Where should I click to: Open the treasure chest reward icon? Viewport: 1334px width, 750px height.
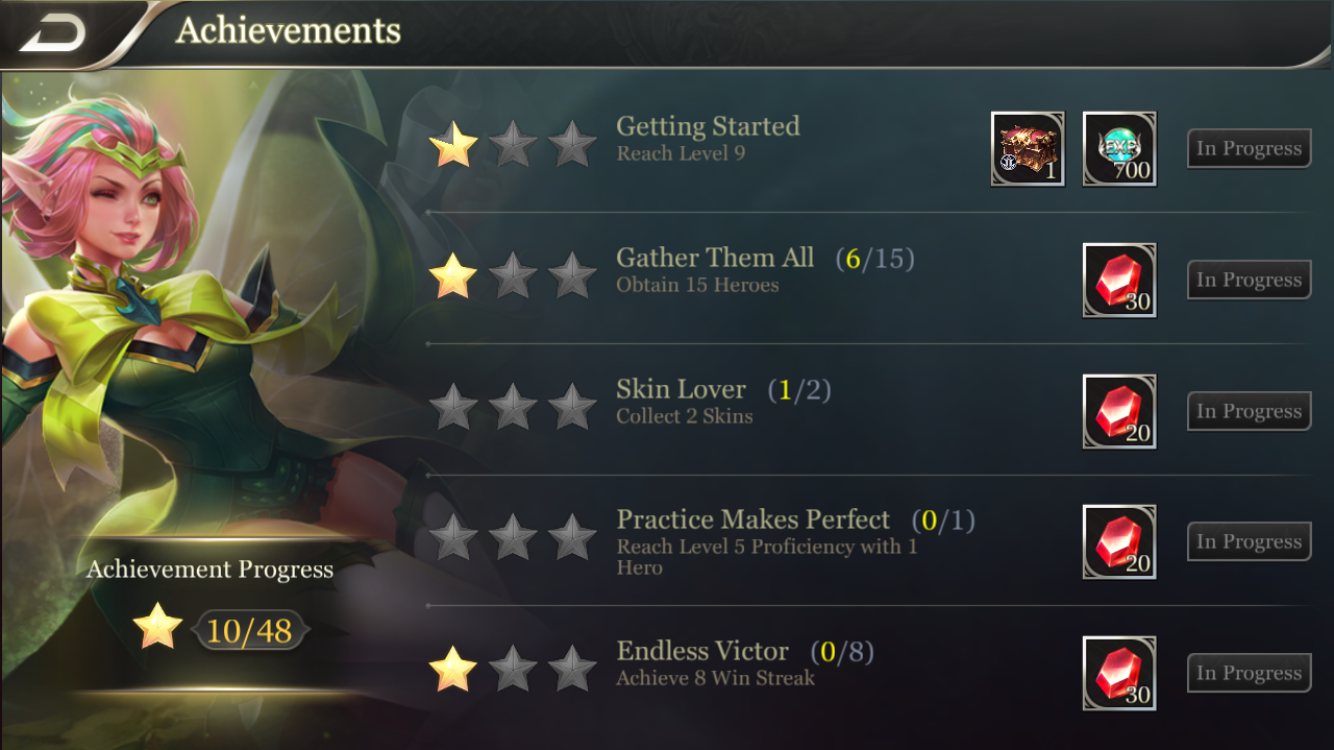click(1028, 149)
